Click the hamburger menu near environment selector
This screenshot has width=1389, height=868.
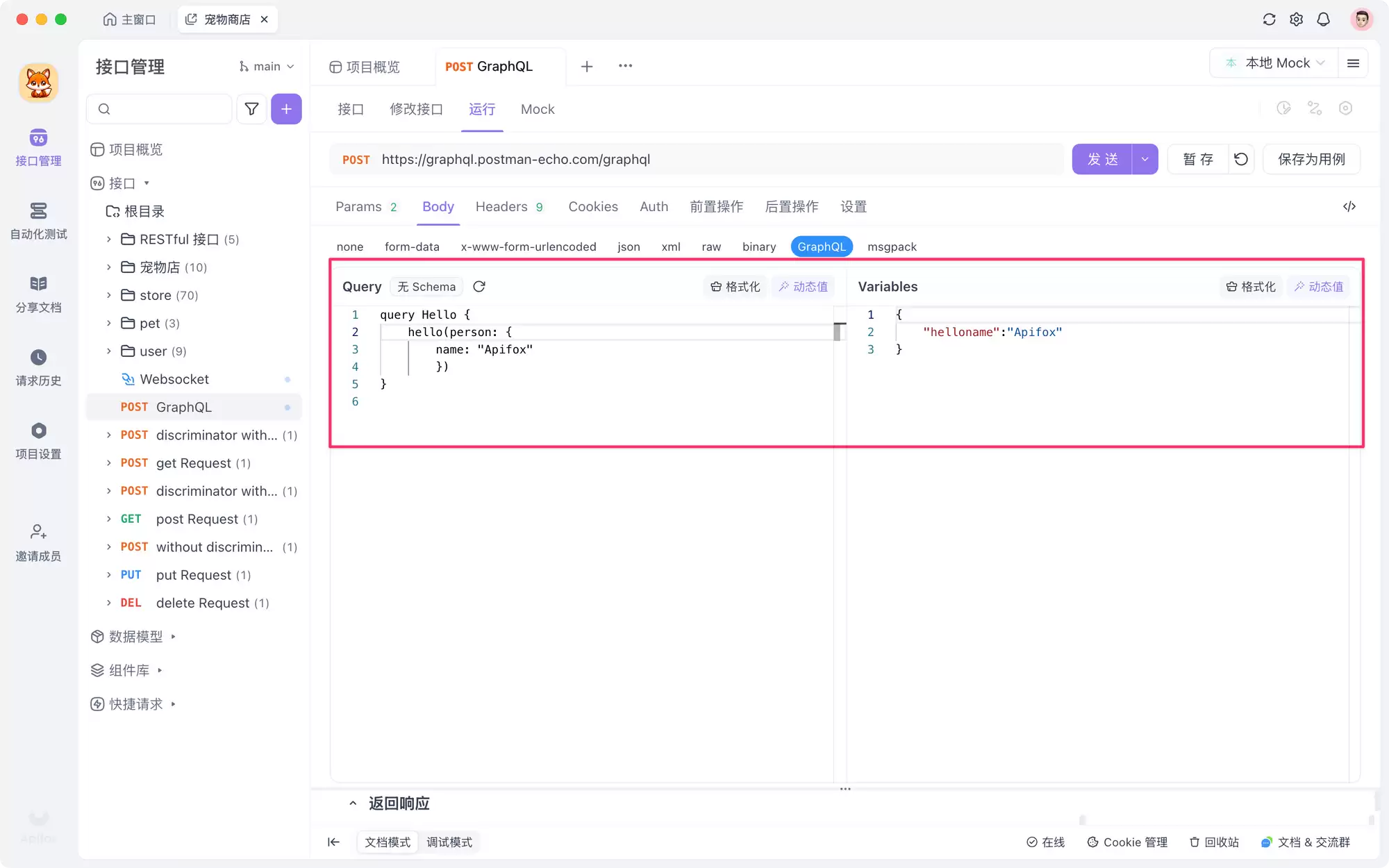pyautogui.click(x=1353, y=63)
